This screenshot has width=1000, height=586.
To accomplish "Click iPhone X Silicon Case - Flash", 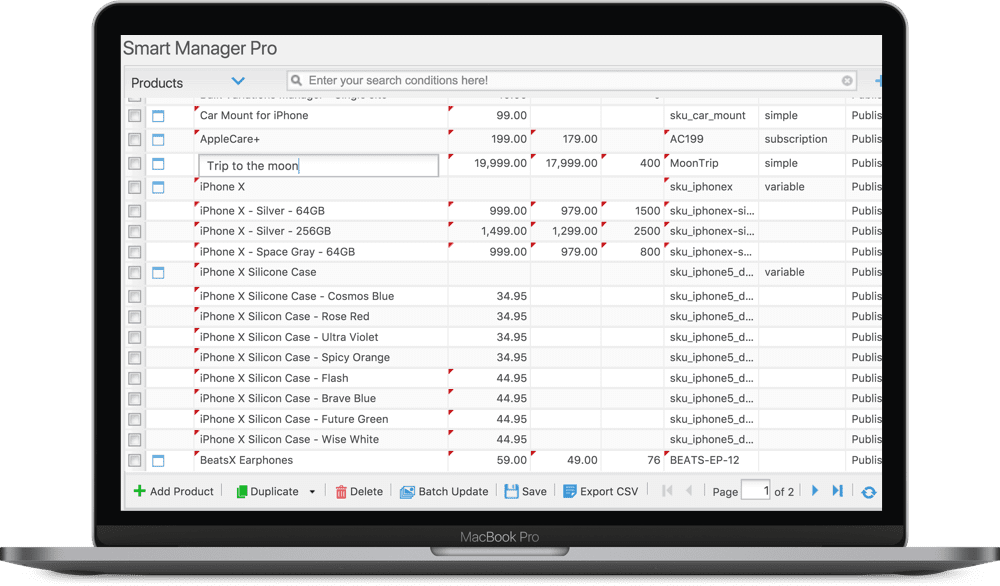I will click(274, 378).
